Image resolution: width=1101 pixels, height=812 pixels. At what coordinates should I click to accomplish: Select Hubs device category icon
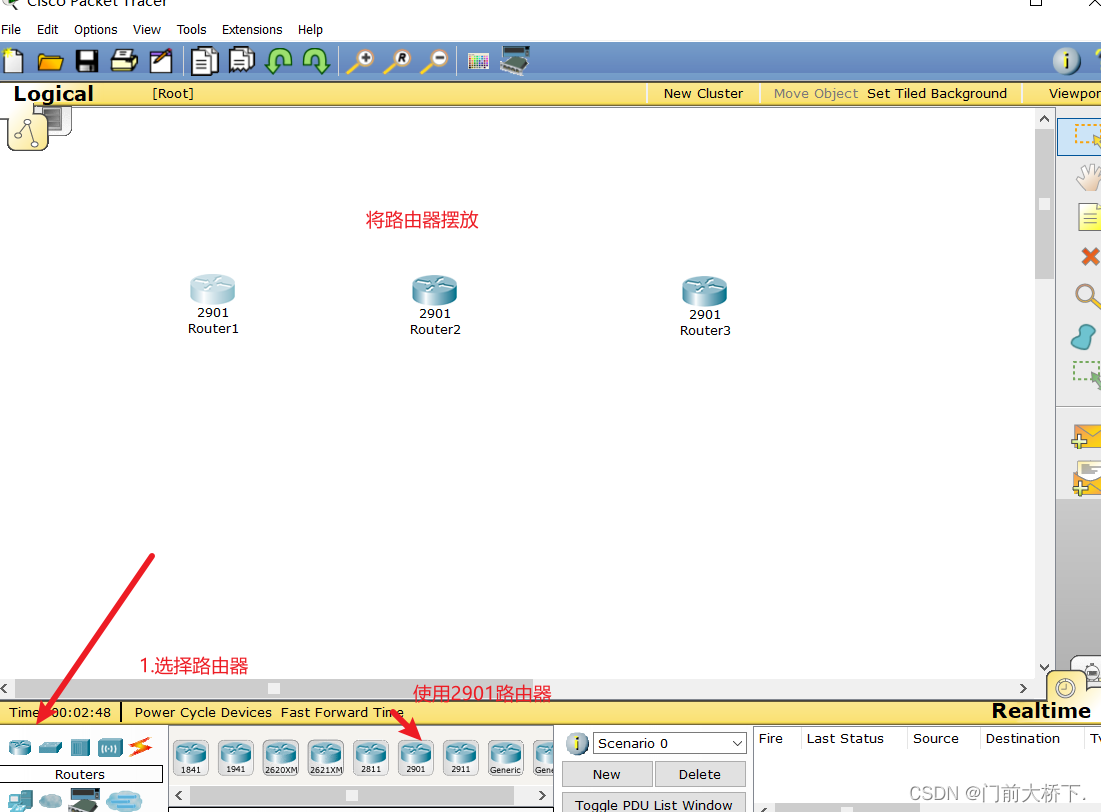80,747
